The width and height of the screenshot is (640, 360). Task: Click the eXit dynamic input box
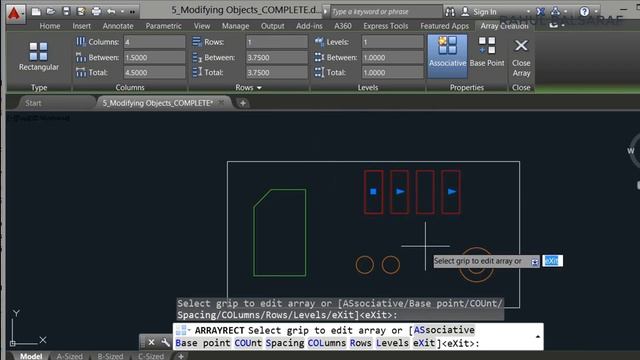[552, 261]
